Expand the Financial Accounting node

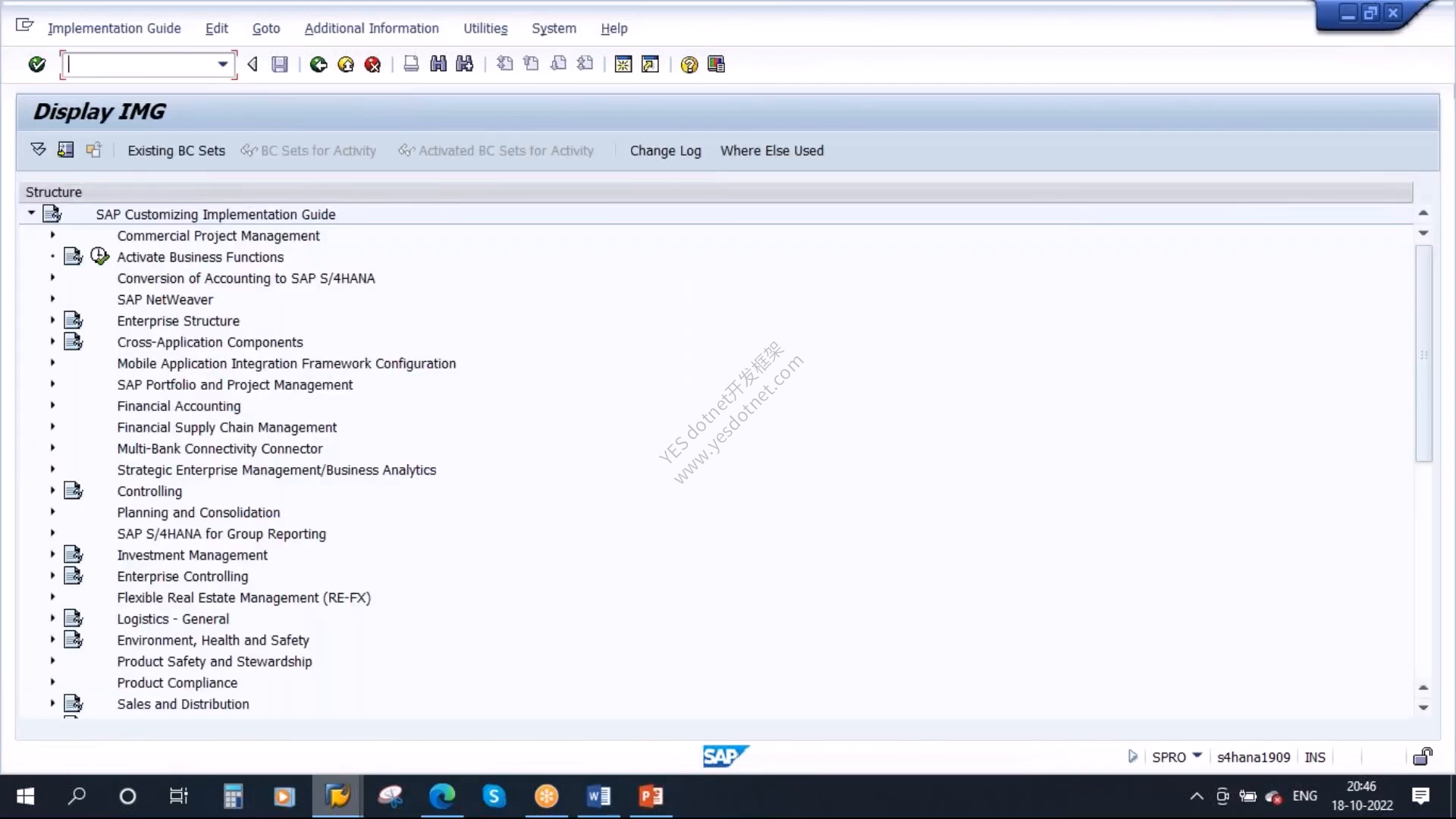point(52,405)
